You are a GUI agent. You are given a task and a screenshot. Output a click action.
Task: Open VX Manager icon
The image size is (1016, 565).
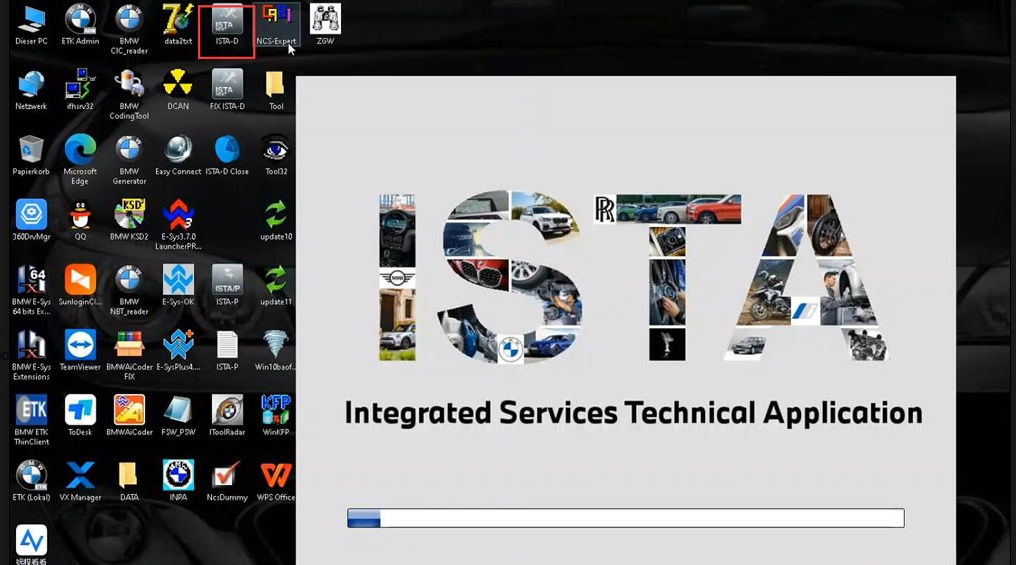click(x=80, y=481)
